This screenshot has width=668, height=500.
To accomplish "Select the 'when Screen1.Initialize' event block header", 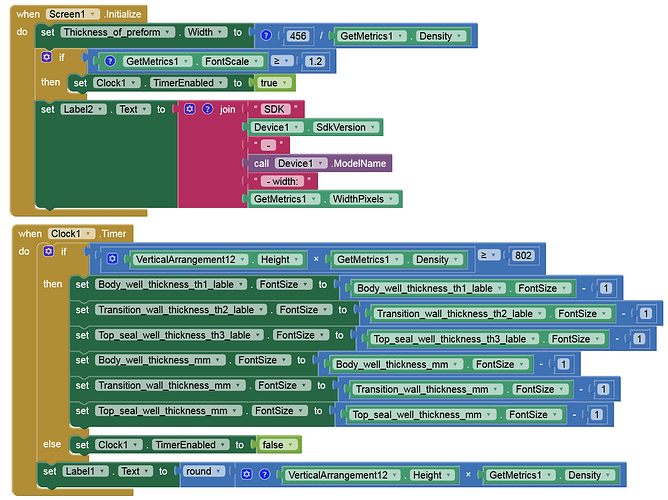I will click(79, 14).
